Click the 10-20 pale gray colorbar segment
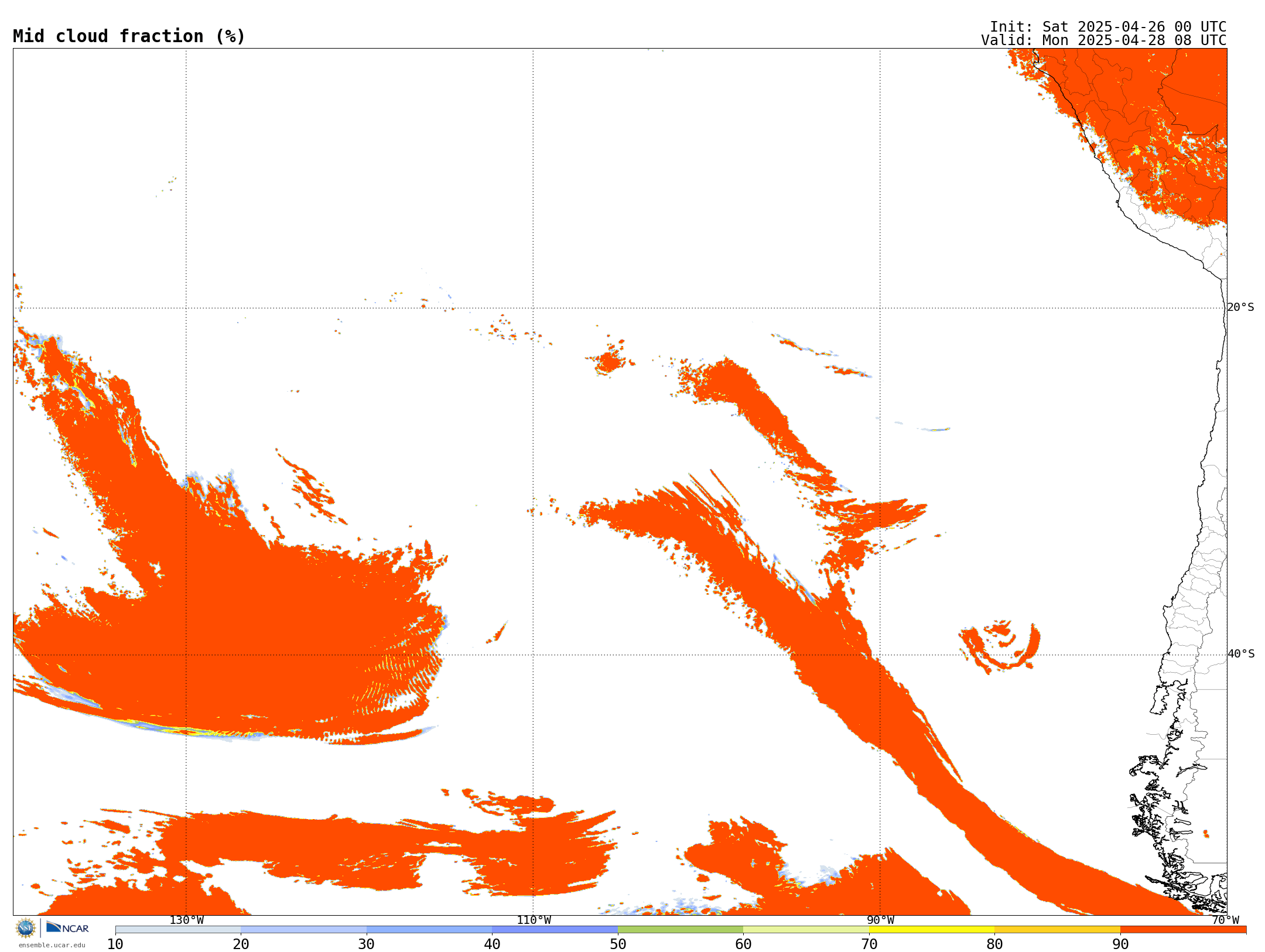The width and height of the screenshot is (1265, 952). (x=178, y=930)
